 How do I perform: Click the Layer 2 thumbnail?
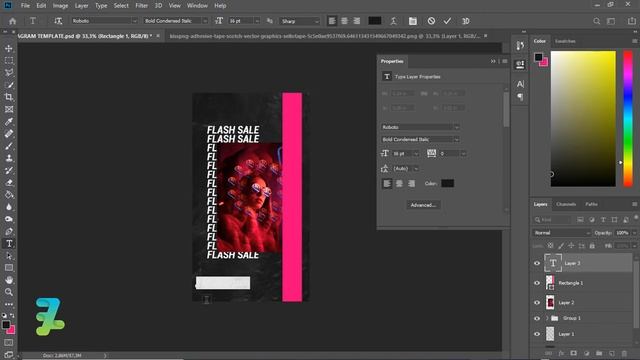pyautogui.click(x=550, y=302)
